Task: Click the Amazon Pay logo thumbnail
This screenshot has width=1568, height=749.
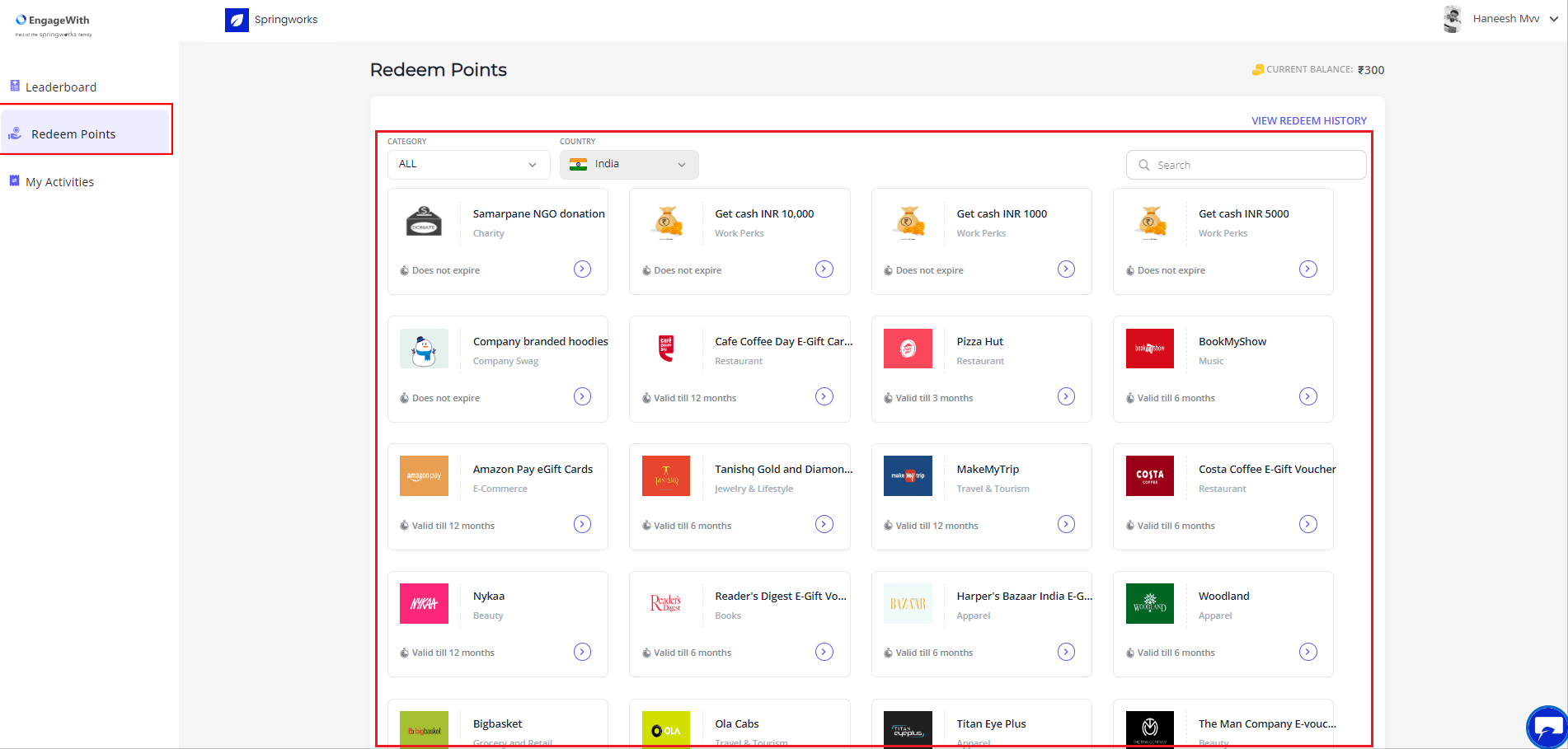Action: coord(424,476)
